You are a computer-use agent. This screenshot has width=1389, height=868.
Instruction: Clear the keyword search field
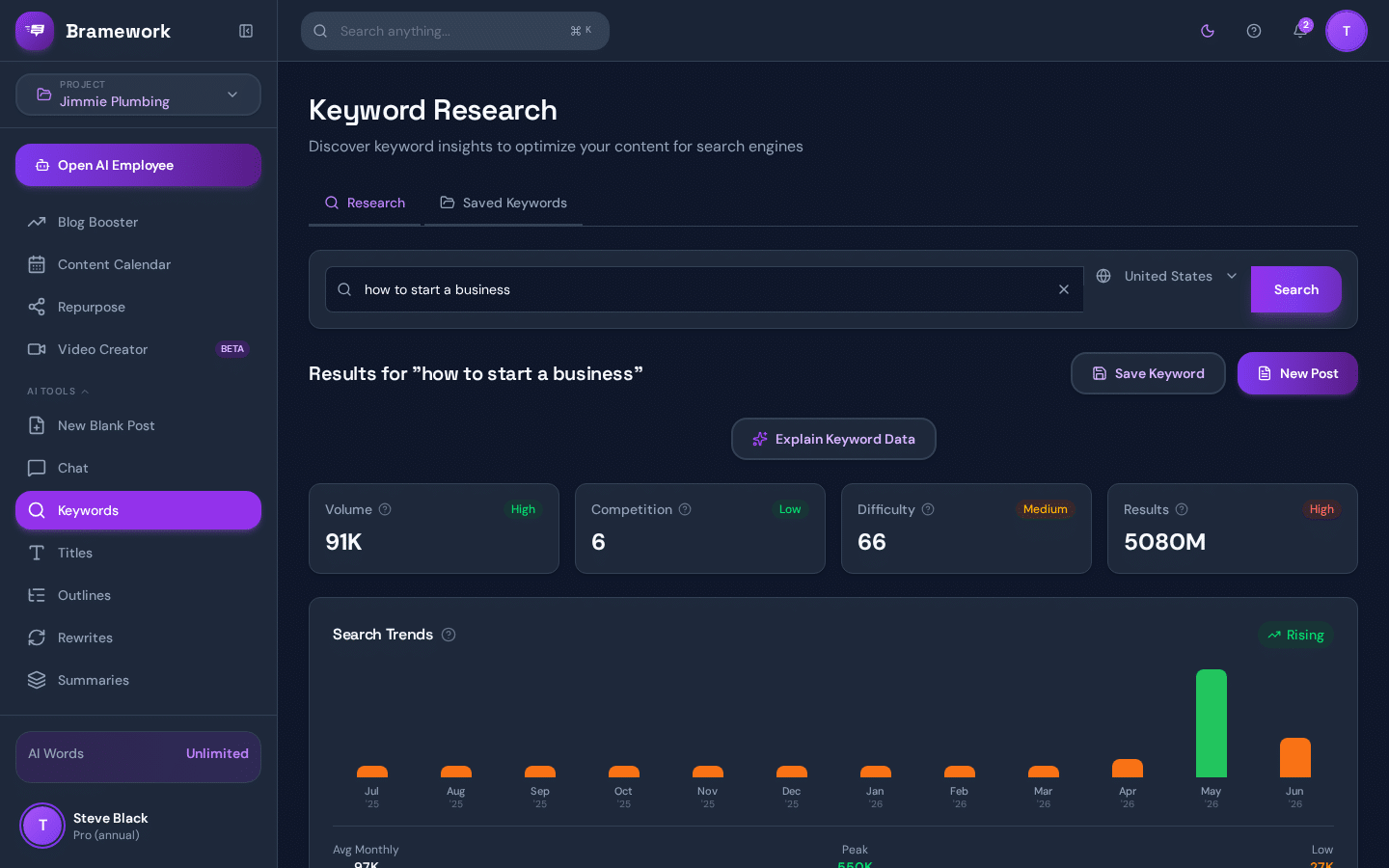(x=1064, y=289)
